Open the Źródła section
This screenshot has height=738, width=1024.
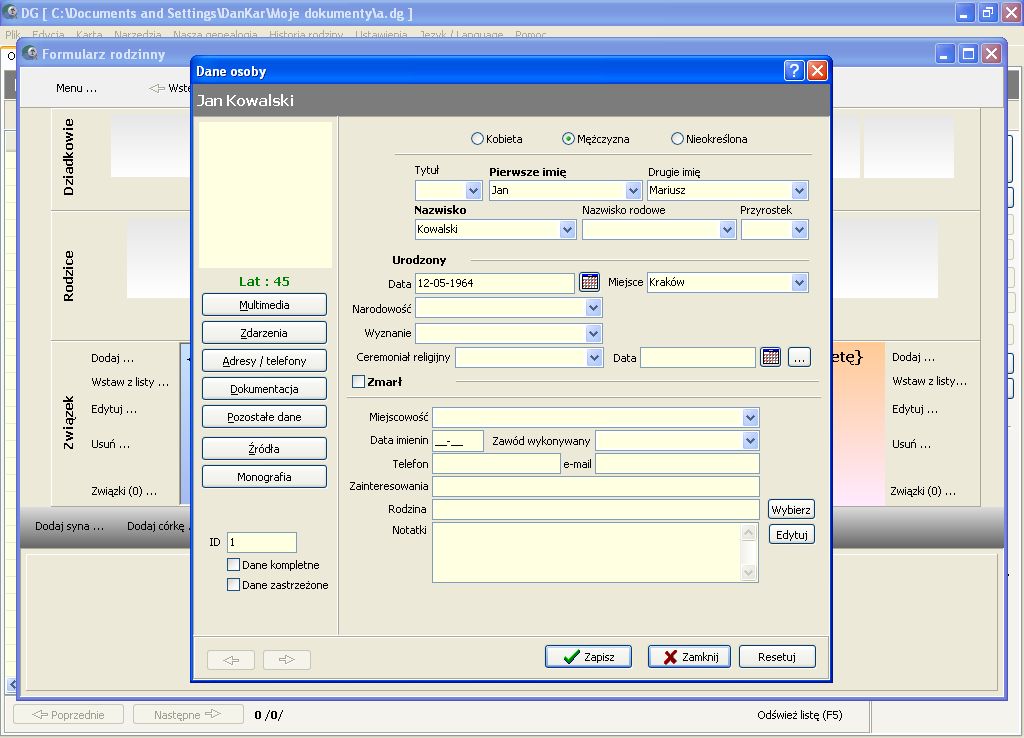(x=264, y=449)
